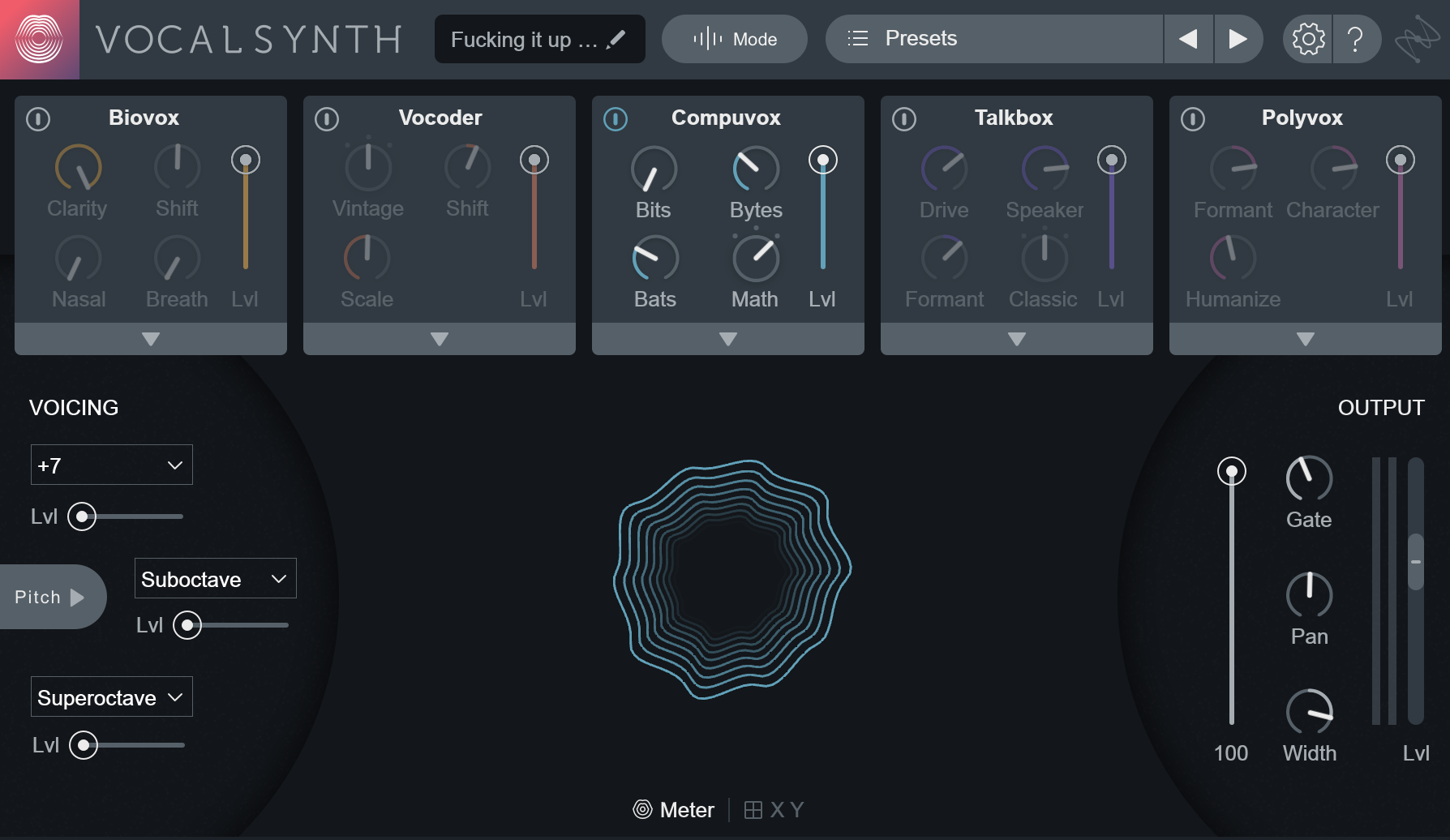Expand the Compuvox module panel

(728, 339)
